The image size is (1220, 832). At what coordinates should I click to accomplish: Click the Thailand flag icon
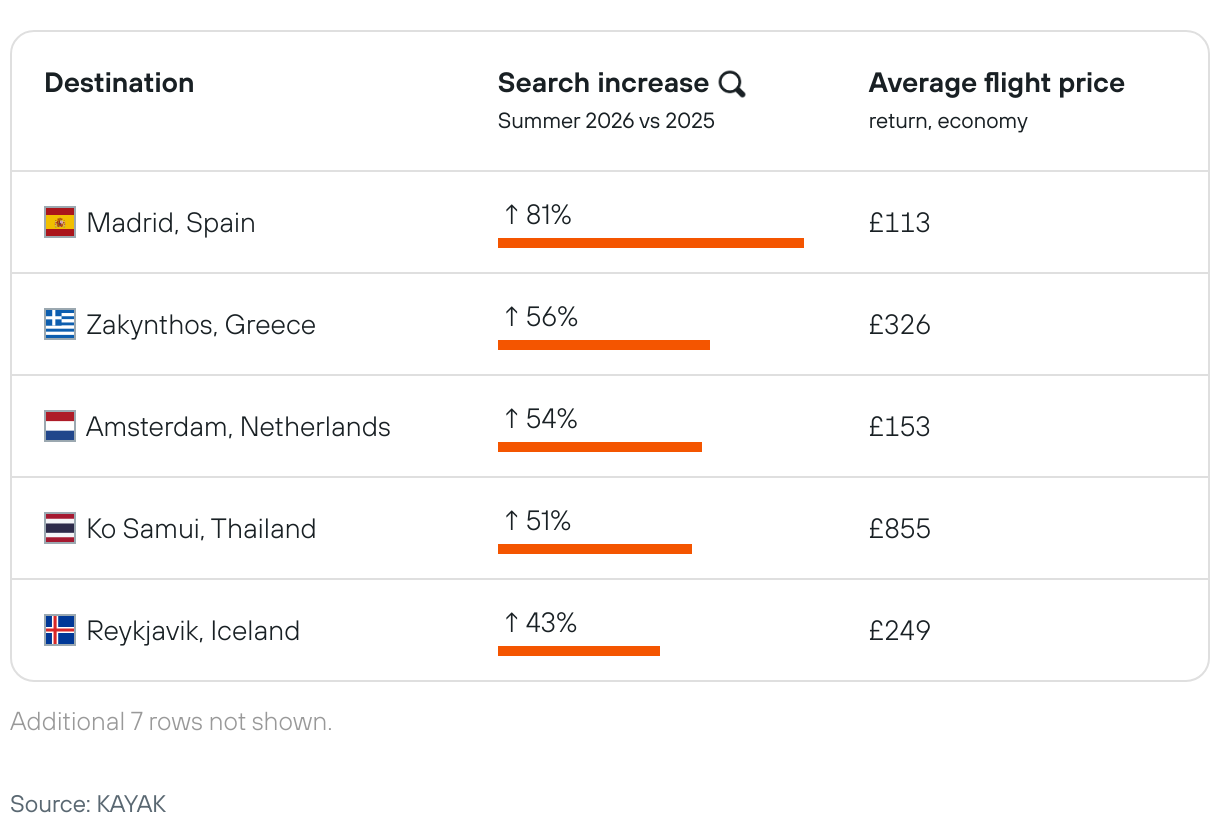[60, 528]
